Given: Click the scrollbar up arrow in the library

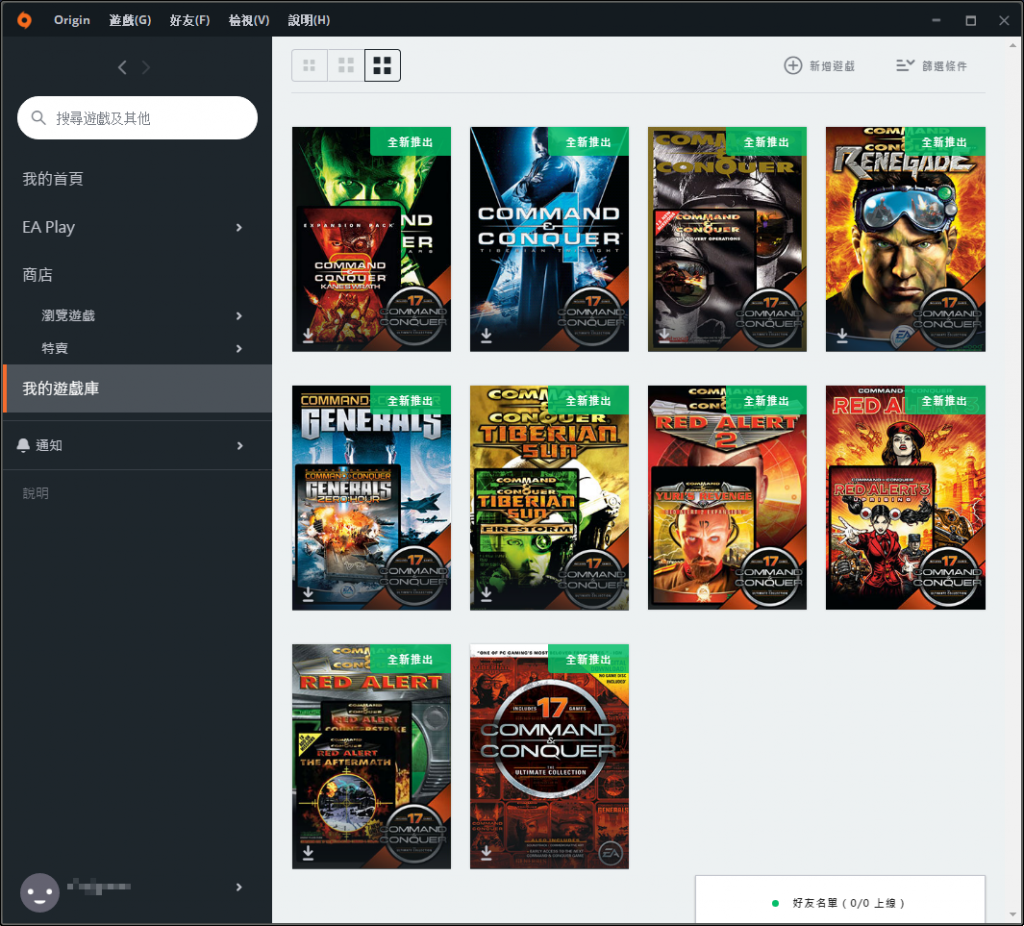Looking at the screenshot, I should (1013, 46).
